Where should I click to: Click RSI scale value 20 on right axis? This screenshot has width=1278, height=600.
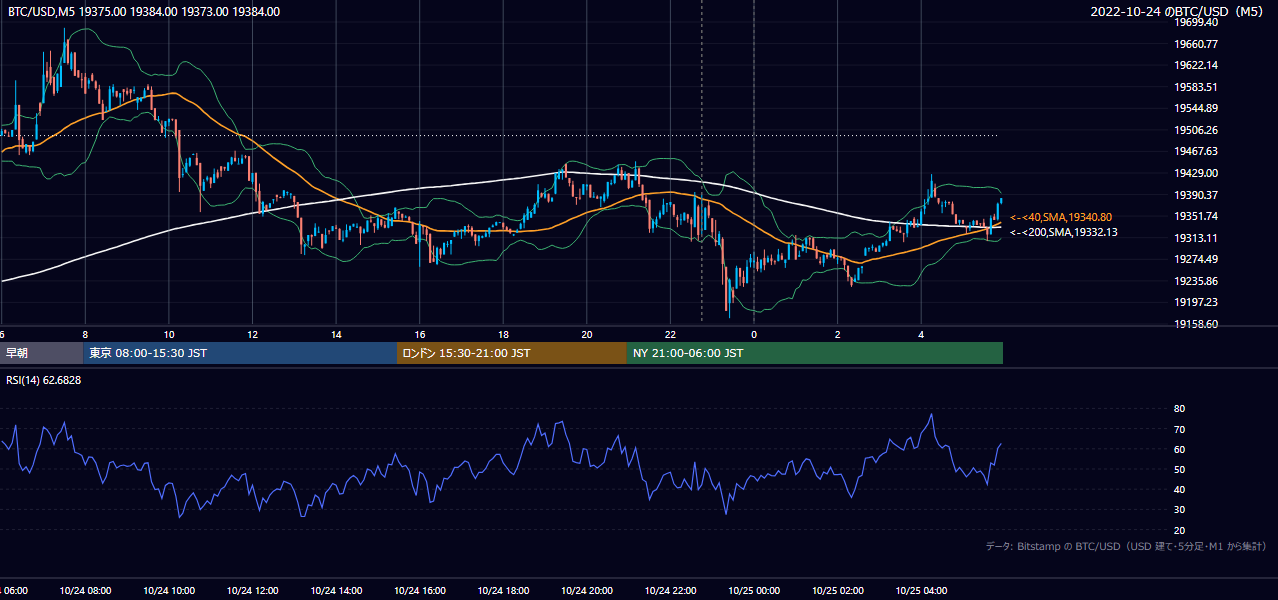click(1180, 530)
